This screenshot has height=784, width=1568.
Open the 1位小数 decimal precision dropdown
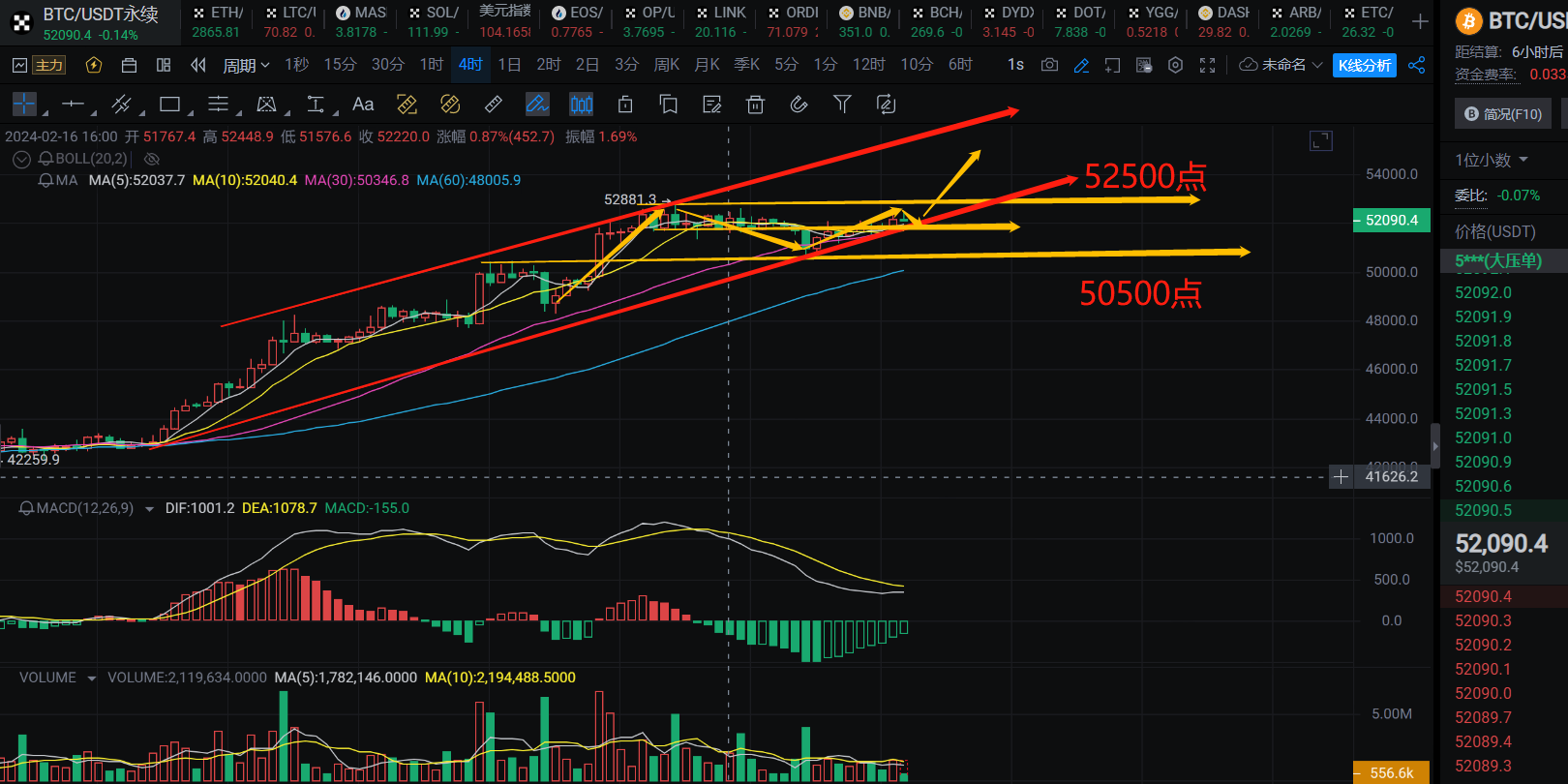[1492, 160]
